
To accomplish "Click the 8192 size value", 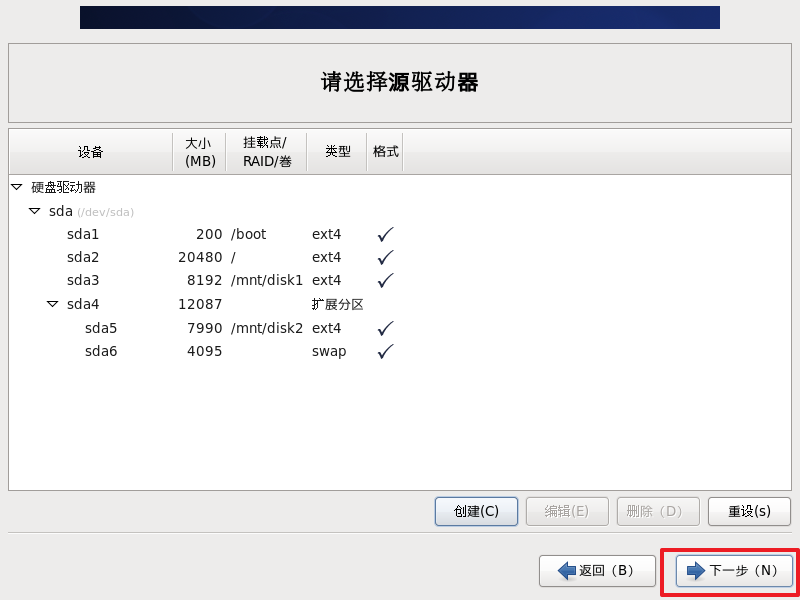I will tap(205, 280).
